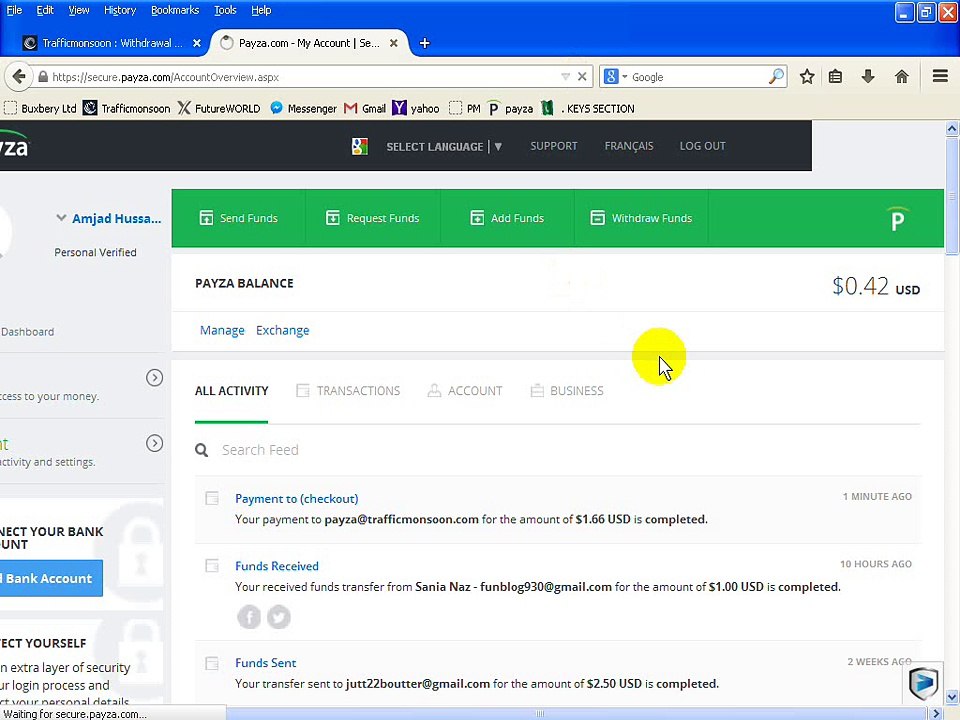960x720 pixels.
Task: Open the FutureWORLD bookmark
Action: (x=219, y=108)
